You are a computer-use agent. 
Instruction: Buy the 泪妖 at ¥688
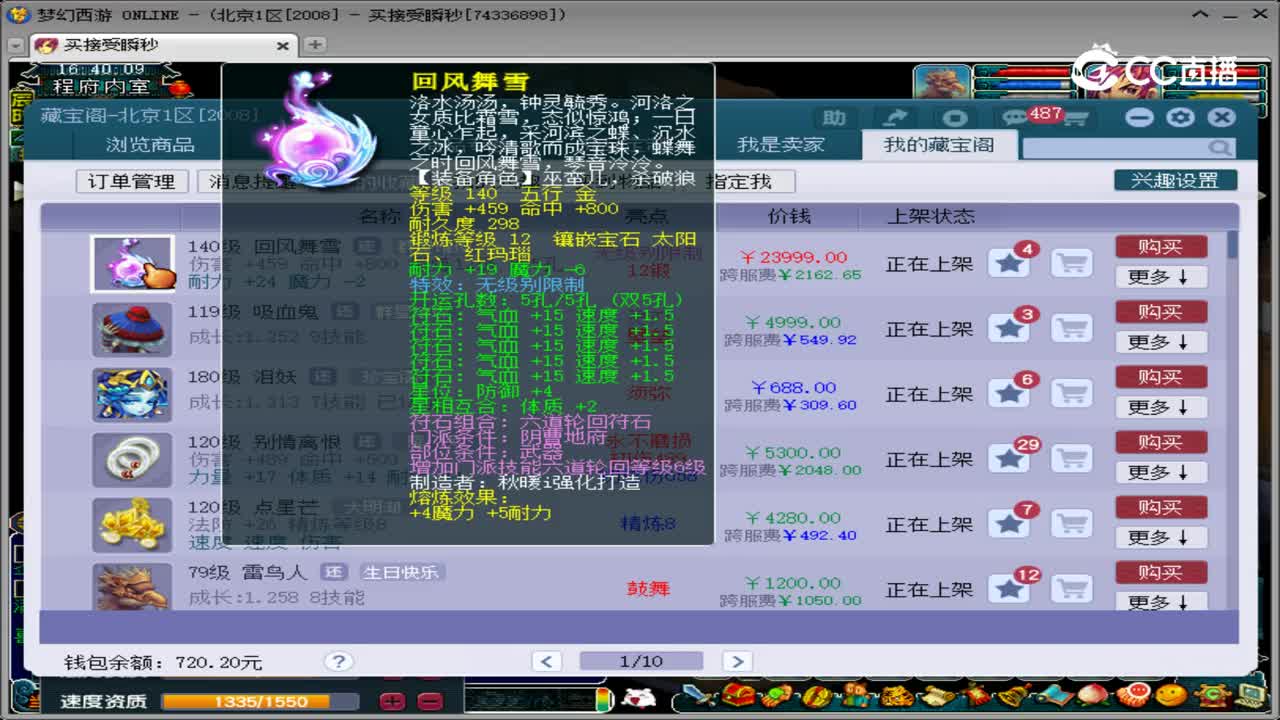1161,377
